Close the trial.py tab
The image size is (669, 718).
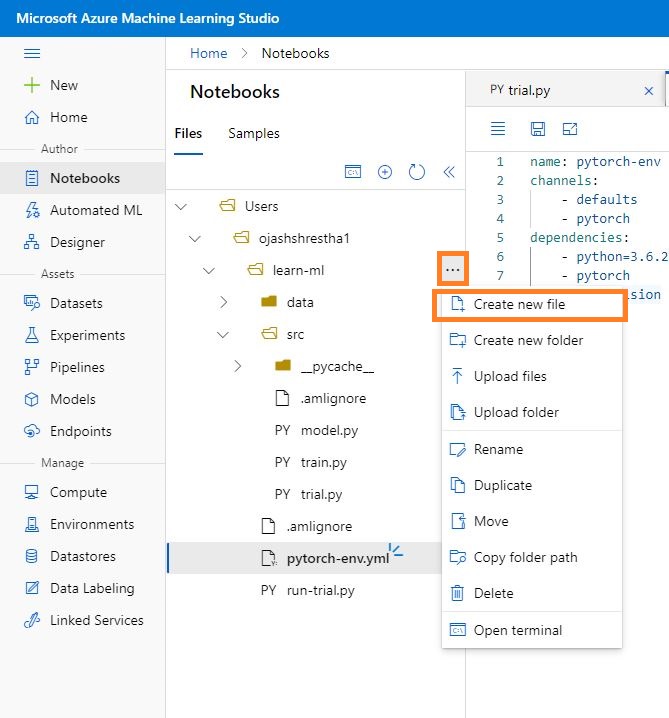(x=648, y=91)
